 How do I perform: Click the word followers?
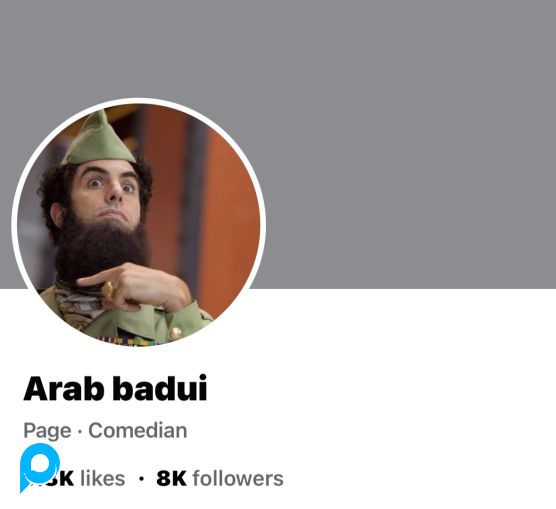tap(238, 478)
